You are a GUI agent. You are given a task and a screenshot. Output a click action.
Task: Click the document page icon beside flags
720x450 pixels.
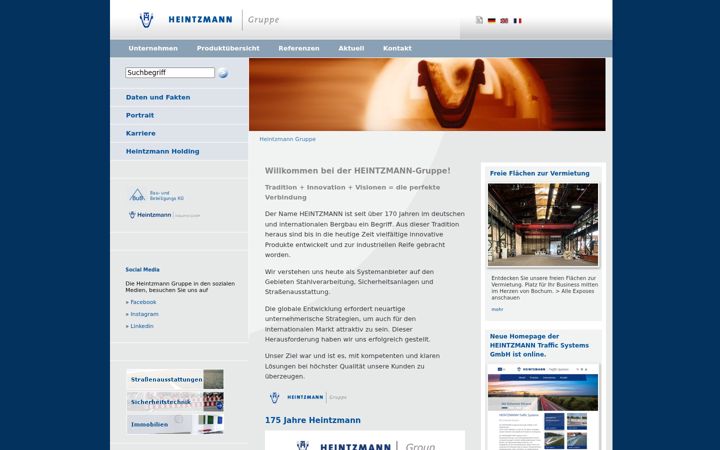tap(479, 20)
